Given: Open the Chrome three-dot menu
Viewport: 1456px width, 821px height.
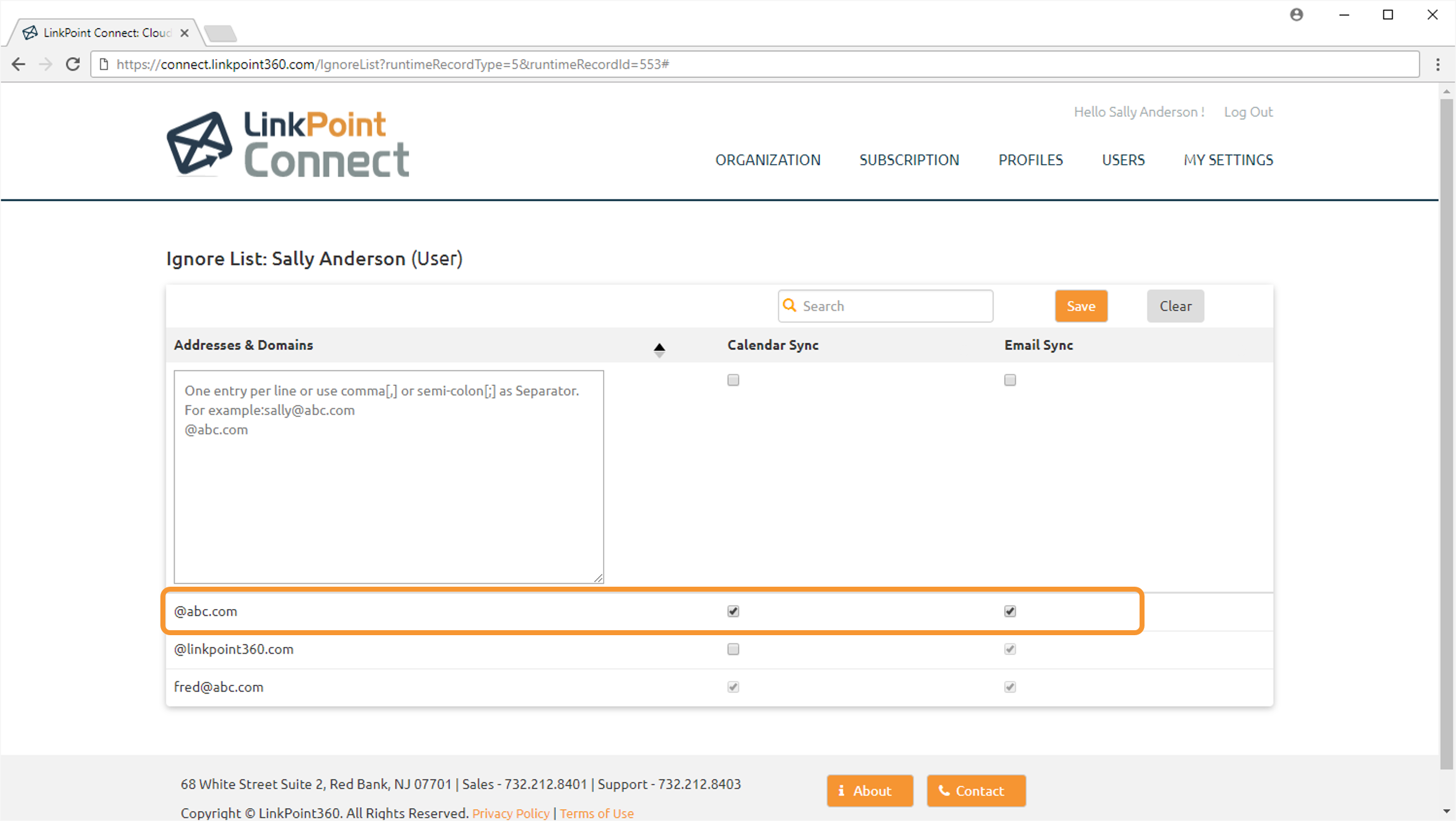Looking at the screenshot, I should pos(1438,64).
